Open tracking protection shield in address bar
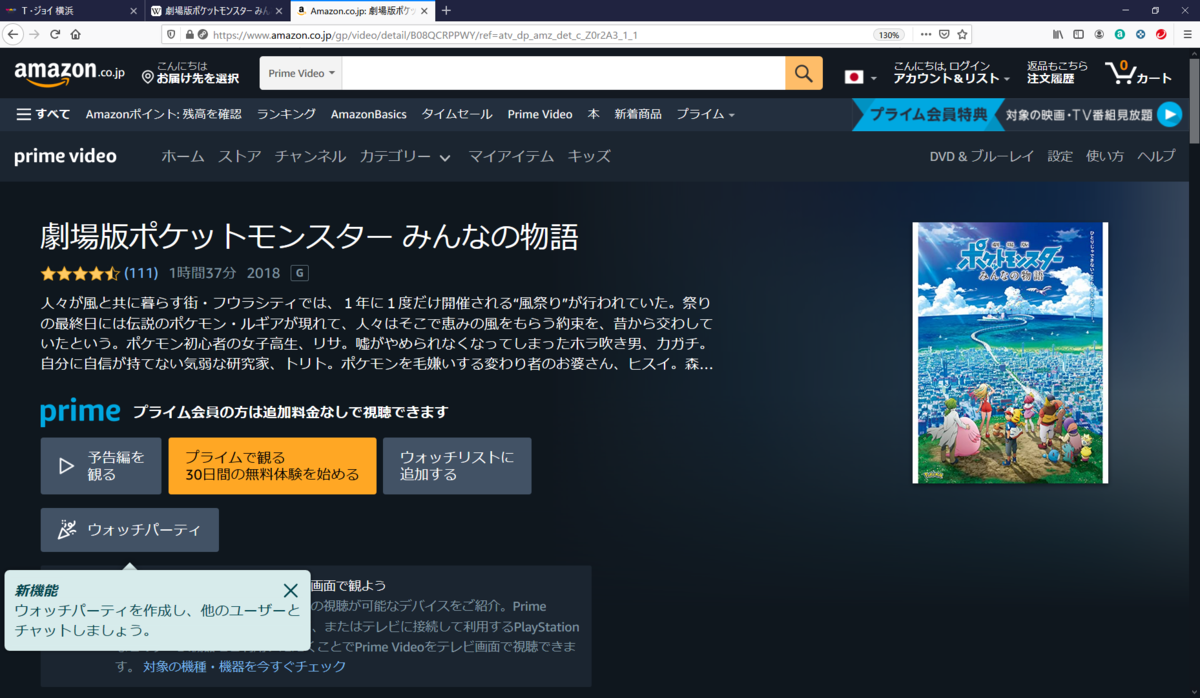This screenshot has width=1200, height=698. click(172, 34)
